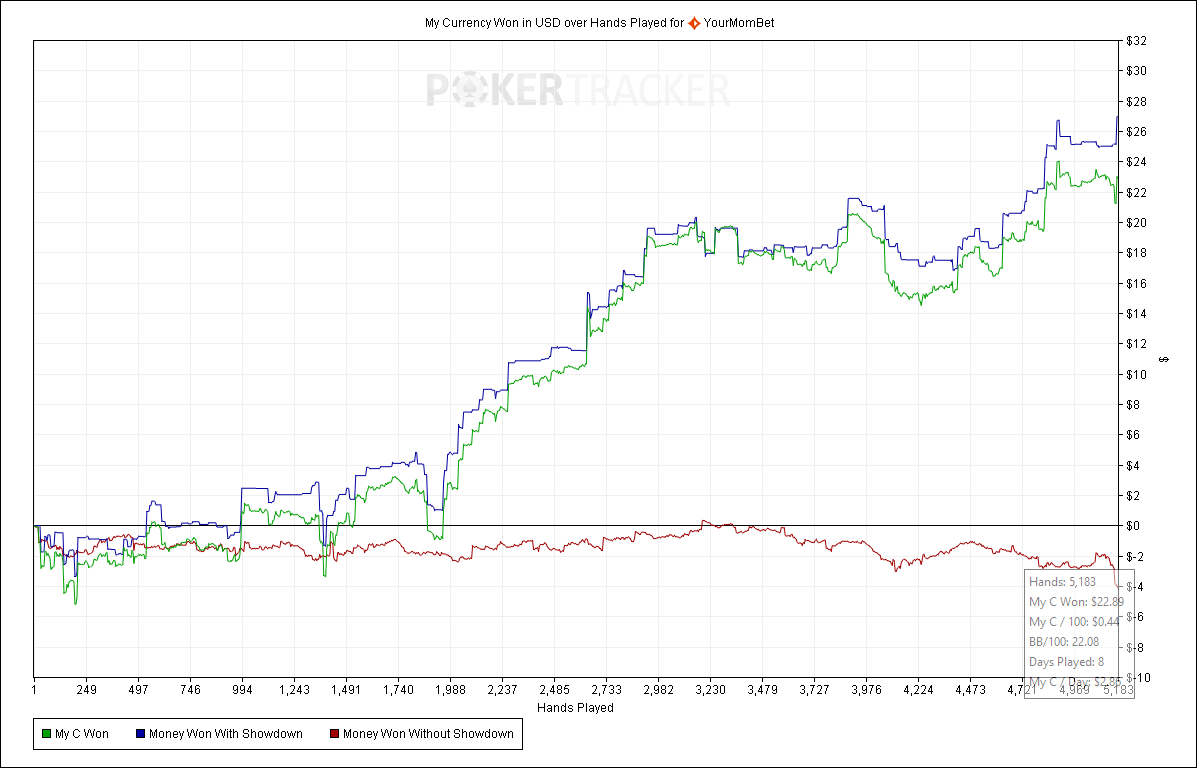Click 'Hands: 5,183' in the tooltip

pos(1063,582)
